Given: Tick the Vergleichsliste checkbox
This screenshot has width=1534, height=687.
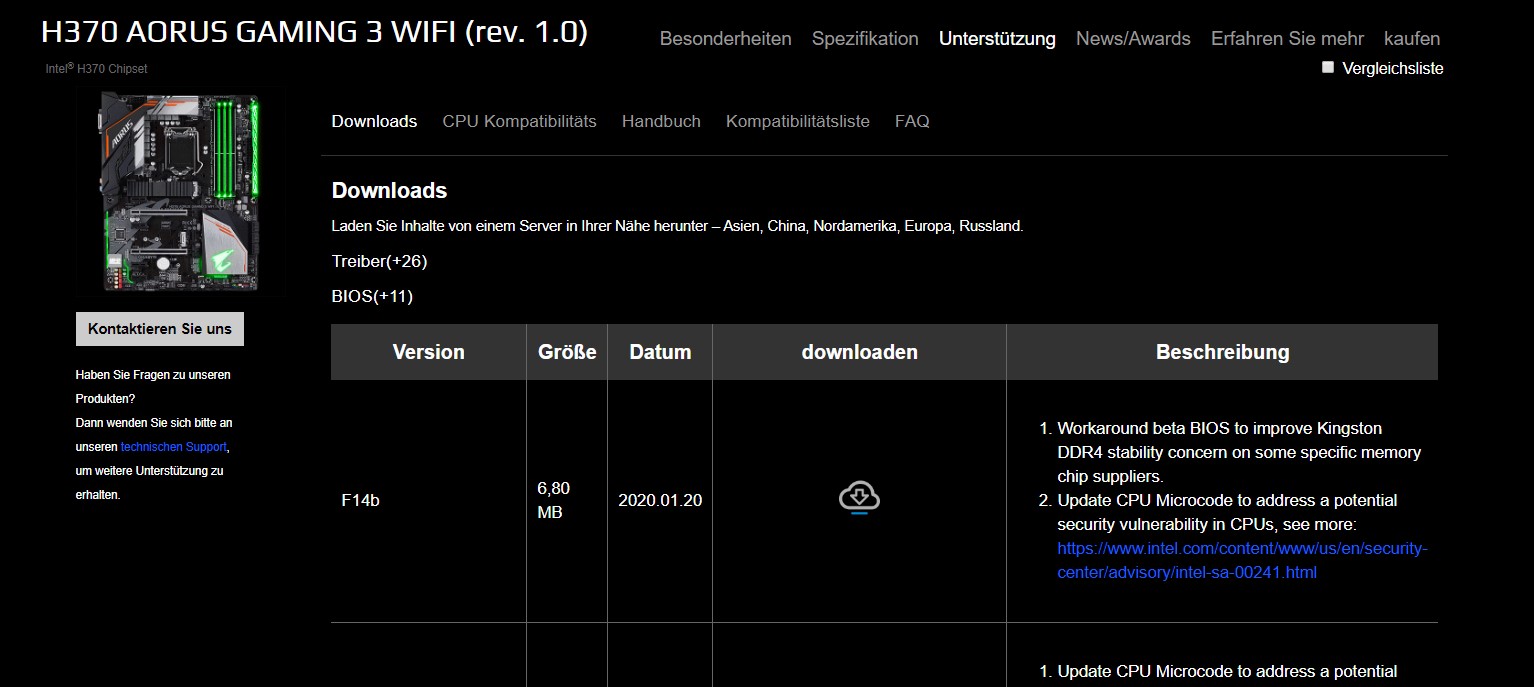Looking at the screenshot, I should (1328, 68).
